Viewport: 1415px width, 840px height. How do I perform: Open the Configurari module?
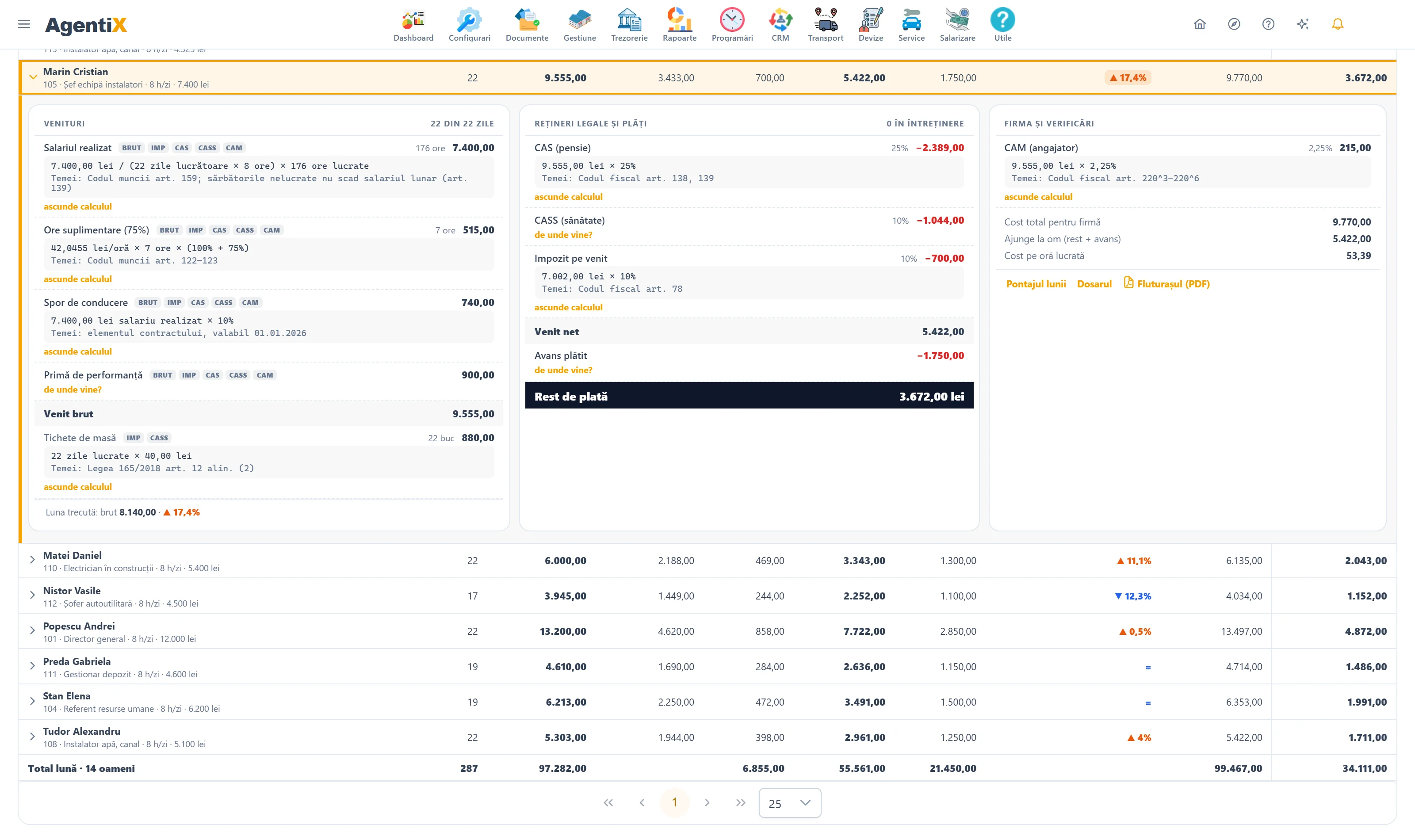tap(469, 24)
